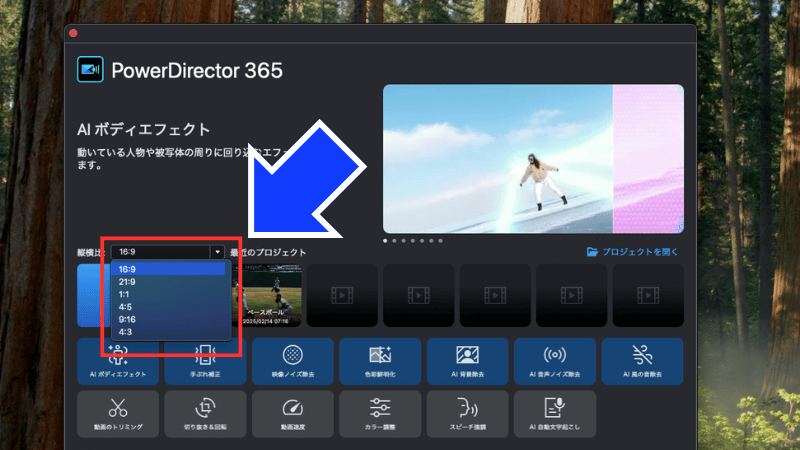Open the スピーチ強調 speech enhance tile
800x450 pixels.
(467, 414)
